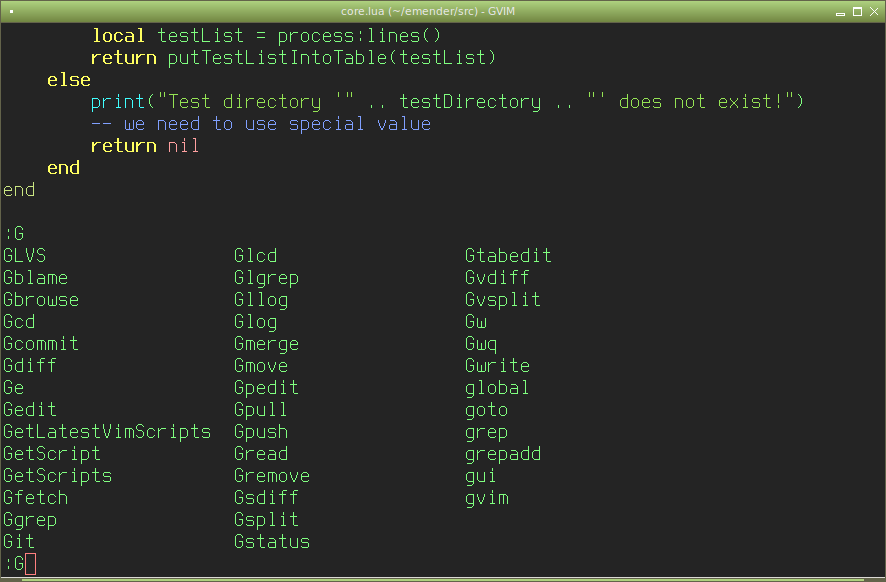Select the grepadd command entry
Viewport: 886px width, 582px height.
[503, 454]
